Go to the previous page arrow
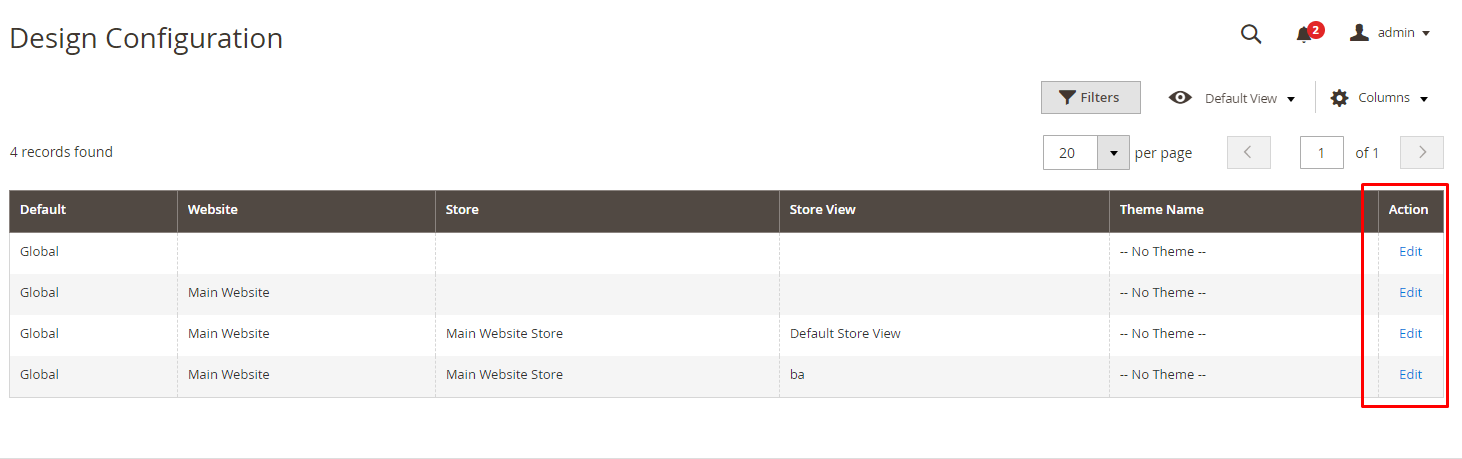This screenshot has width=1462, height=459. coord(1248,153)
